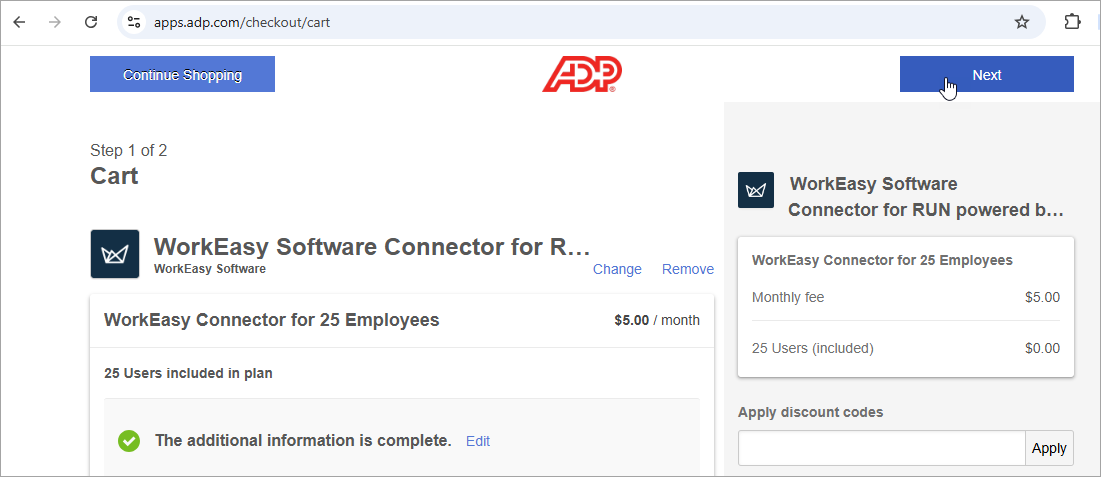Click WorkEasy logo in the summary sidebar
The image size is (1101, 477).
point(756,190)
